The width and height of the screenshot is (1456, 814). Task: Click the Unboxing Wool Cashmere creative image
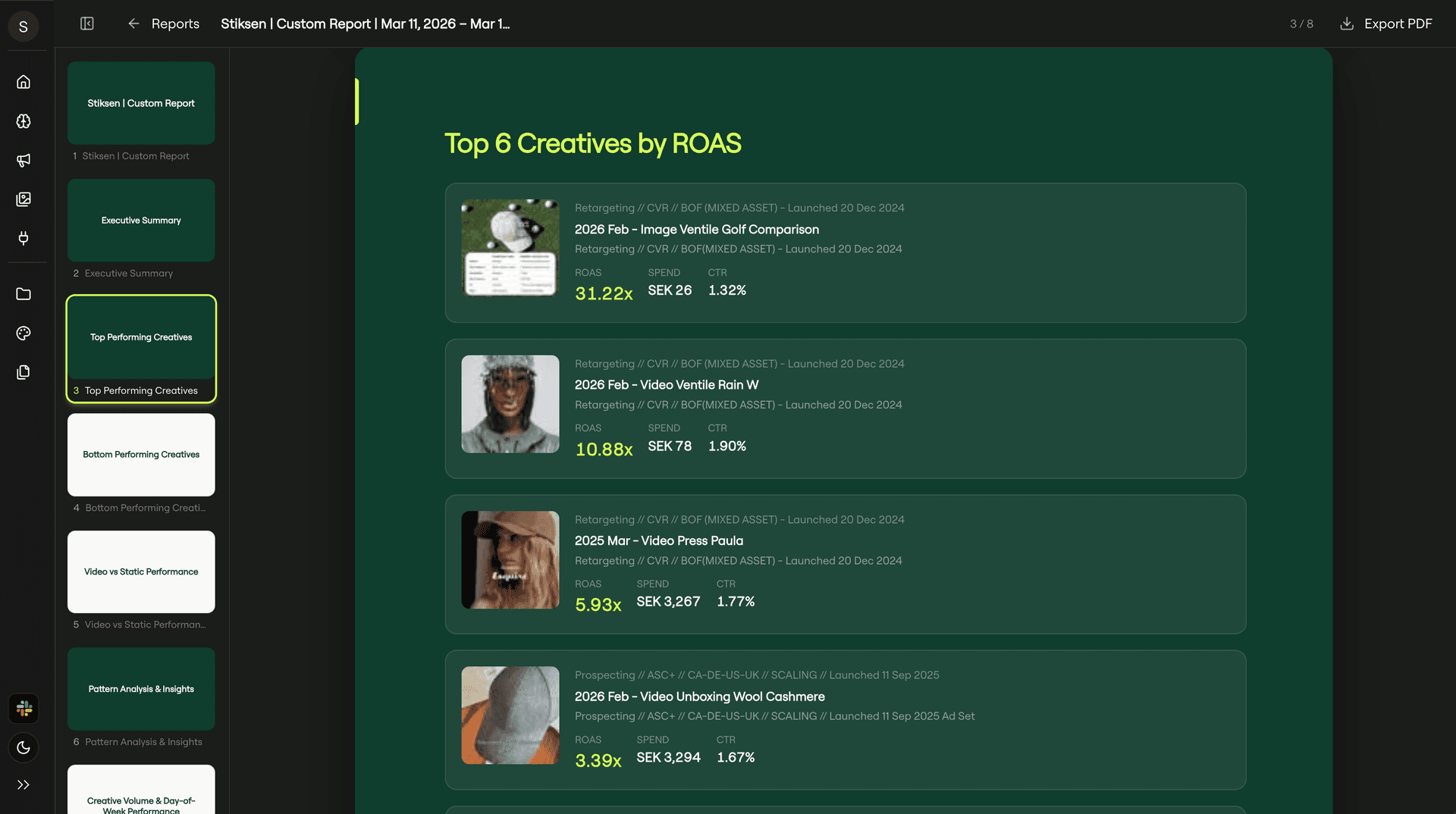pyautogui.click(x=510, y=715)
